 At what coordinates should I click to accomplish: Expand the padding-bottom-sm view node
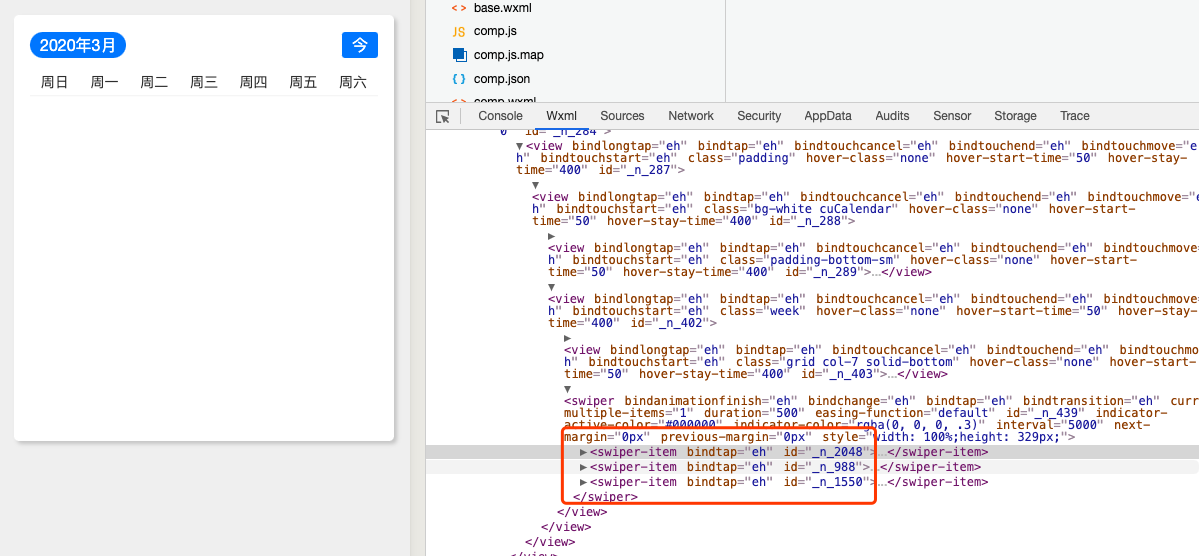point(552,236)
